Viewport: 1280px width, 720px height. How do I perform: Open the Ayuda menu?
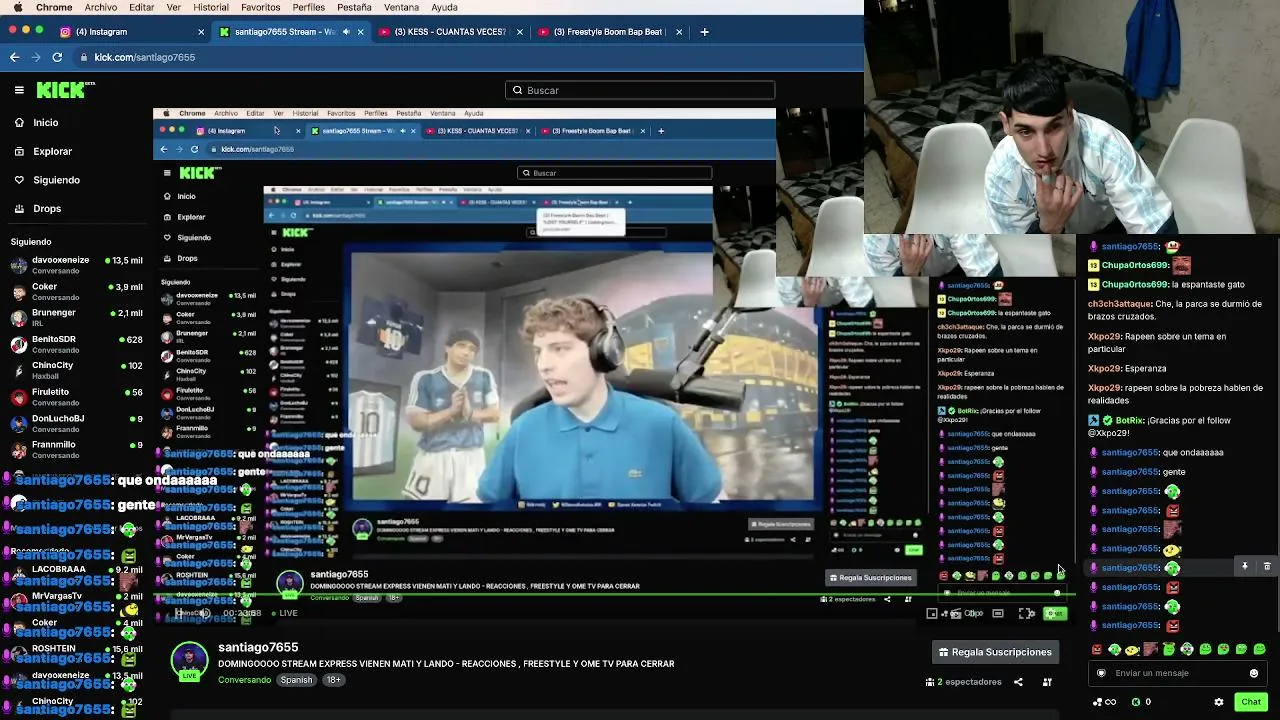click(x=444, y=7)
